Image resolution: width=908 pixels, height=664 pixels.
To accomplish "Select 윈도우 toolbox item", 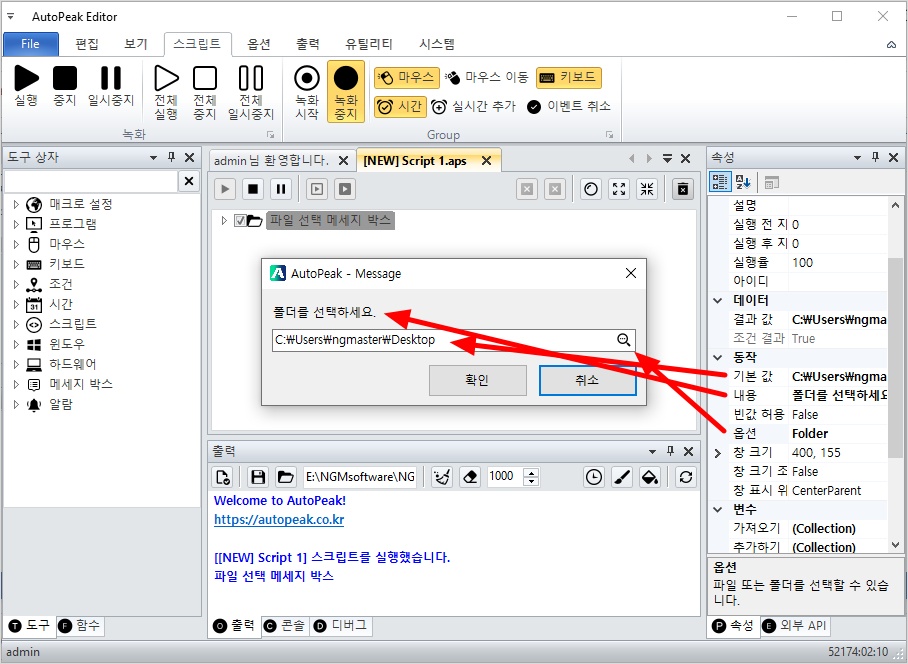I will point(67,344).
